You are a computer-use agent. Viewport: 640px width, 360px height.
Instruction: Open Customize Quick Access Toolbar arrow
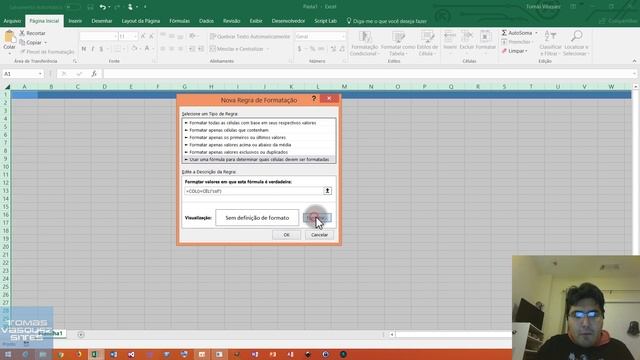pos(145,7)
